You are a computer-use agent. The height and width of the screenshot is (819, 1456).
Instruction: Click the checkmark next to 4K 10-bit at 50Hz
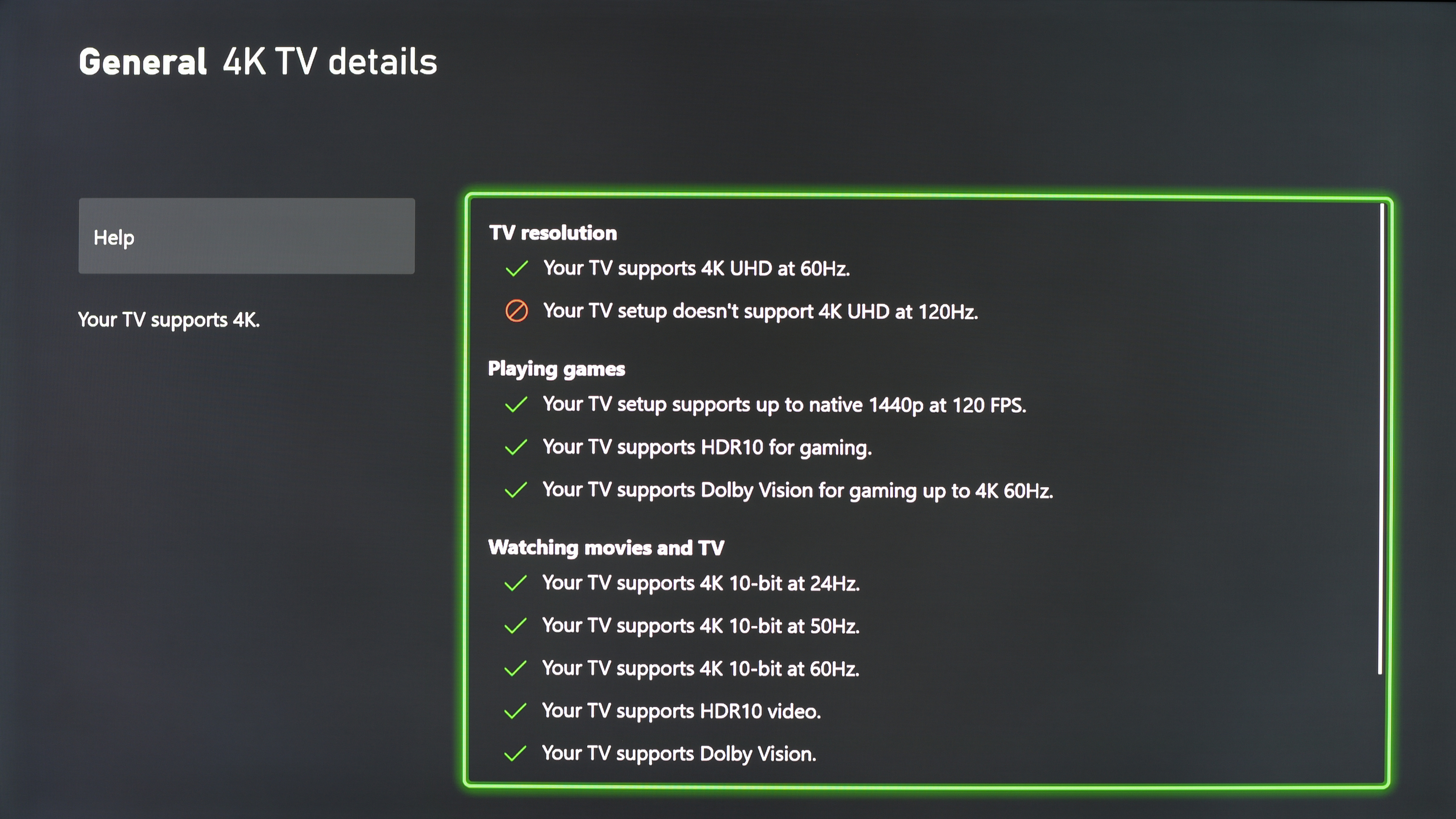515,626
